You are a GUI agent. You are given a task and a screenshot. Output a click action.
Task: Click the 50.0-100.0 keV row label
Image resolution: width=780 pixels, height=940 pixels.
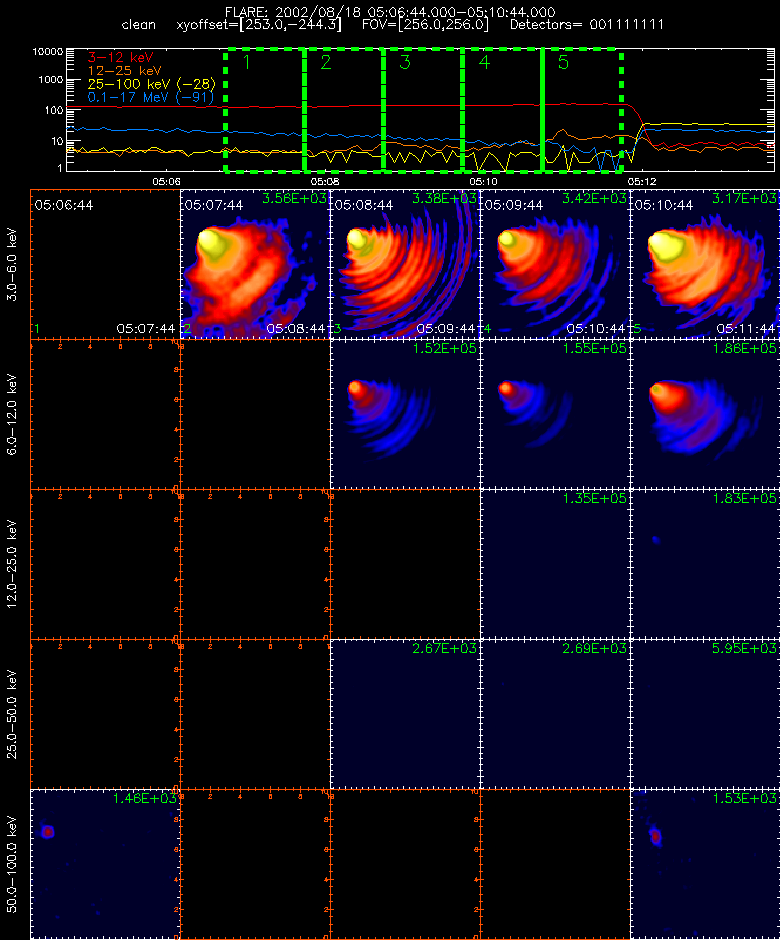(13, 864)
